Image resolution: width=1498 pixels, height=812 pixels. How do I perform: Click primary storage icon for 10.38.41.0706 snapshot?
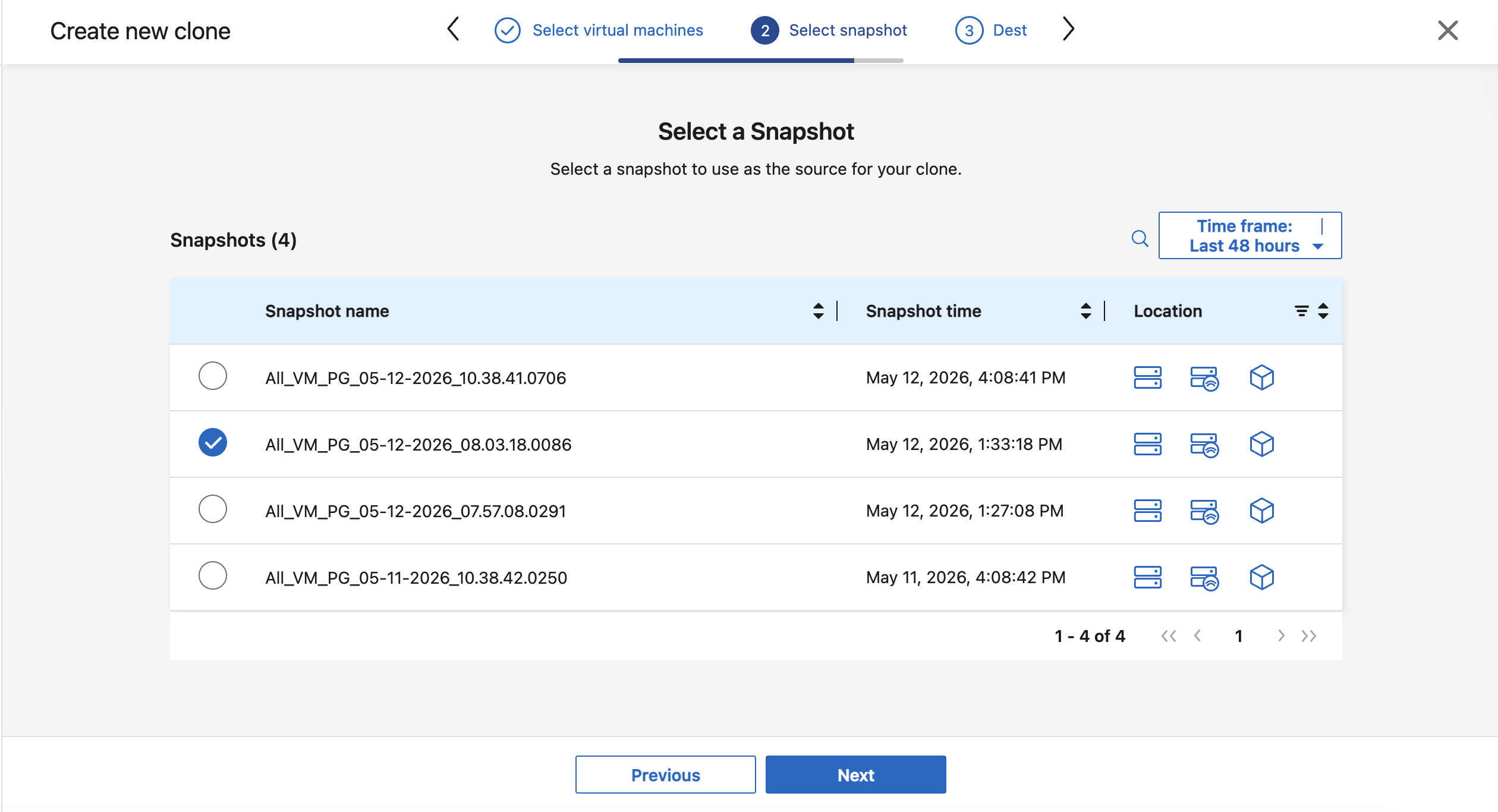coord(1147,377)
